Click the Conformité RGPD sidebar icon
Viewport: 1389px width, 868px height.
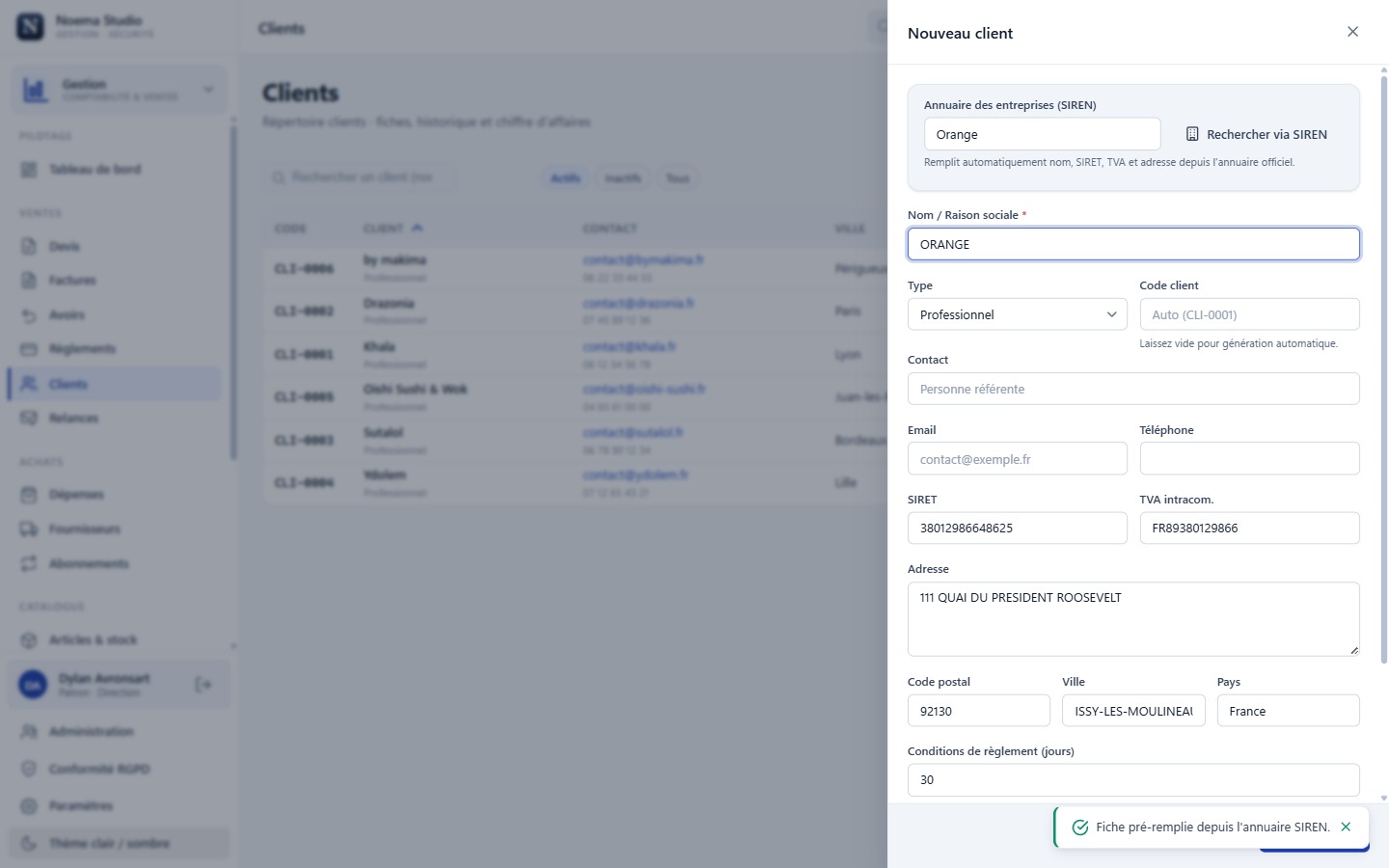click(x=29, y=770)
